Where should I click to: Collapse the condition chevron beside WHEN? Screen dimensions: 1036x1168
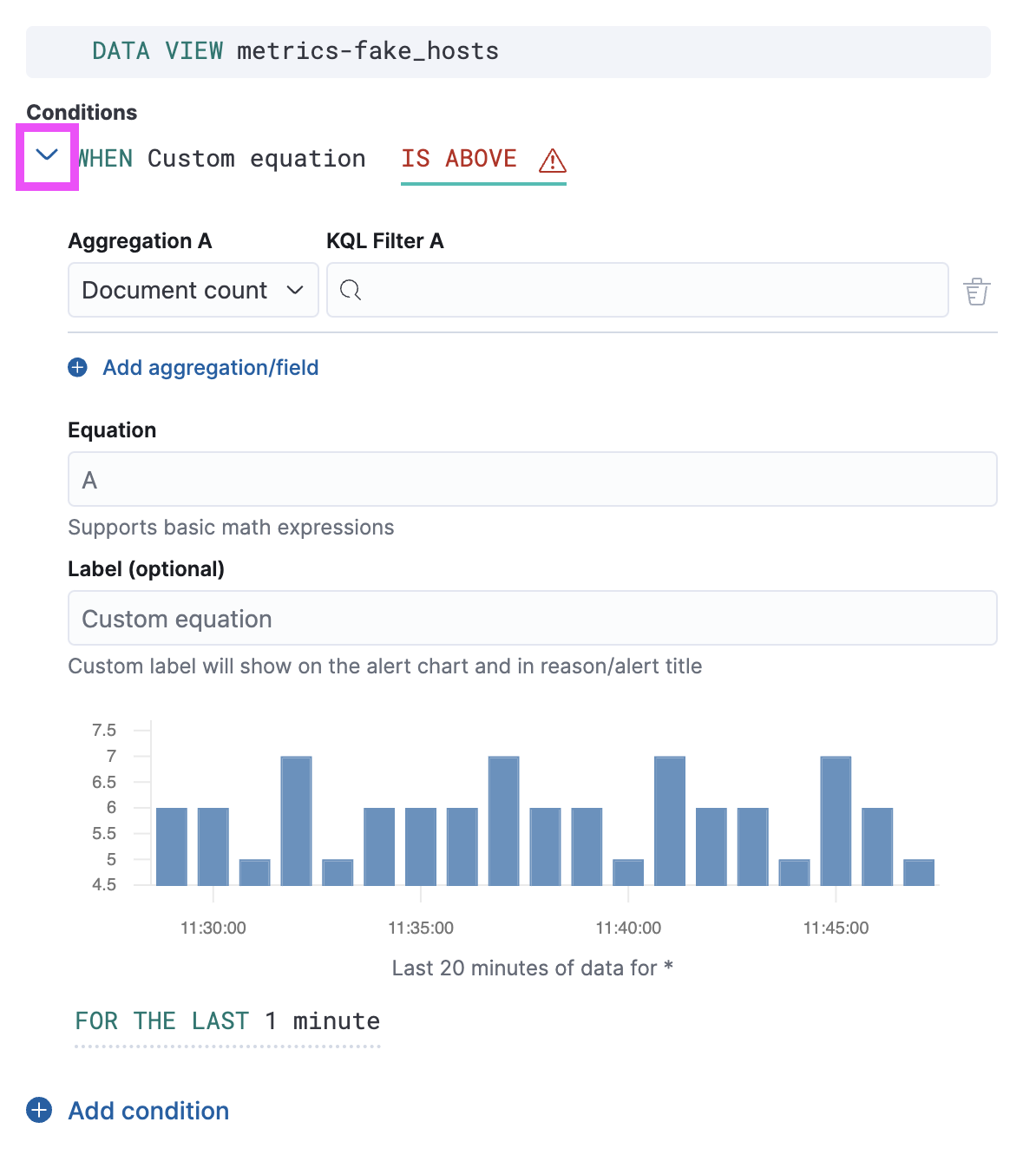(x=47, y=156)
